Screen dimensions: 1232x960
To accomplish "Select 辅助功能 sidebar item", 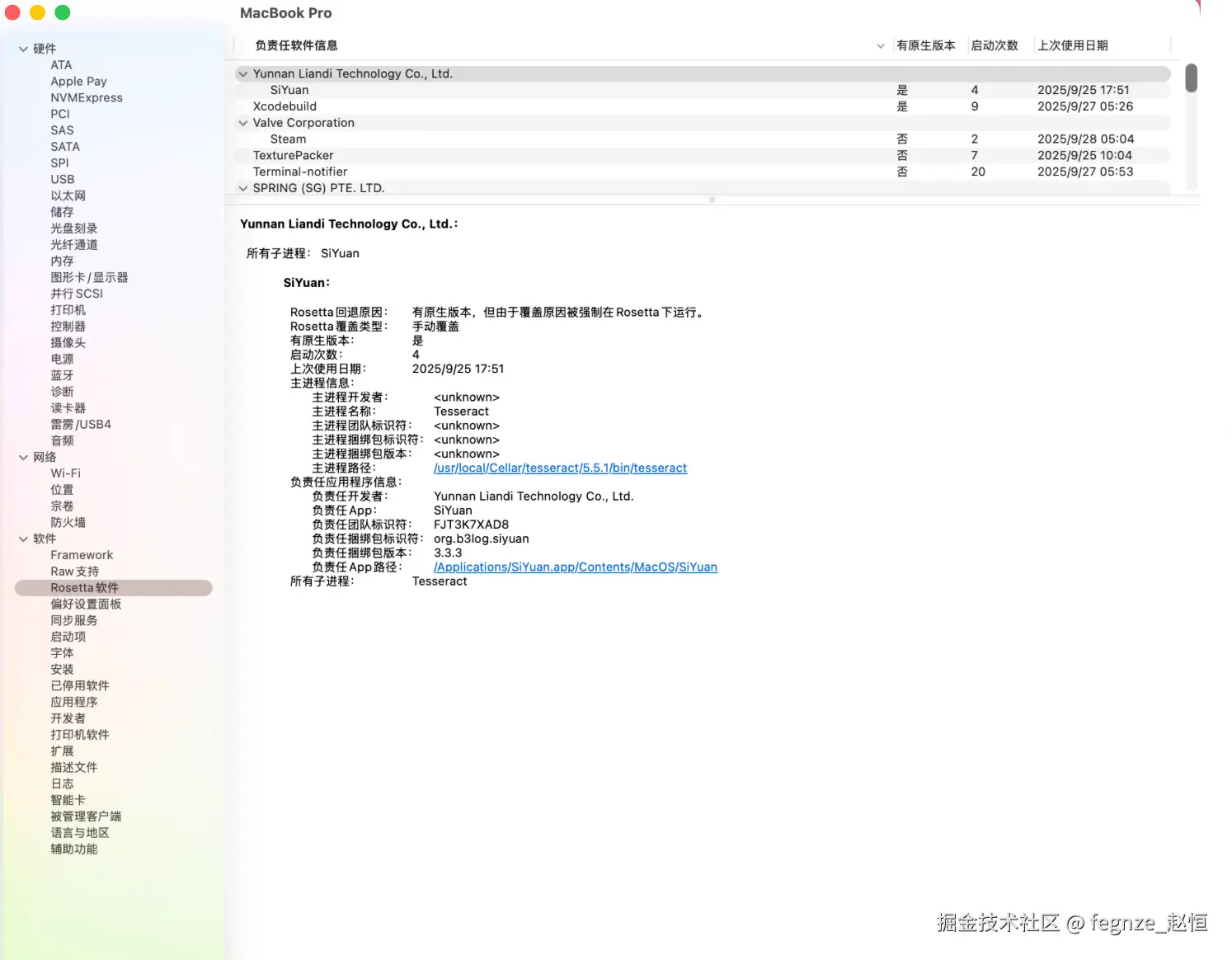I will tap(74, 849).
